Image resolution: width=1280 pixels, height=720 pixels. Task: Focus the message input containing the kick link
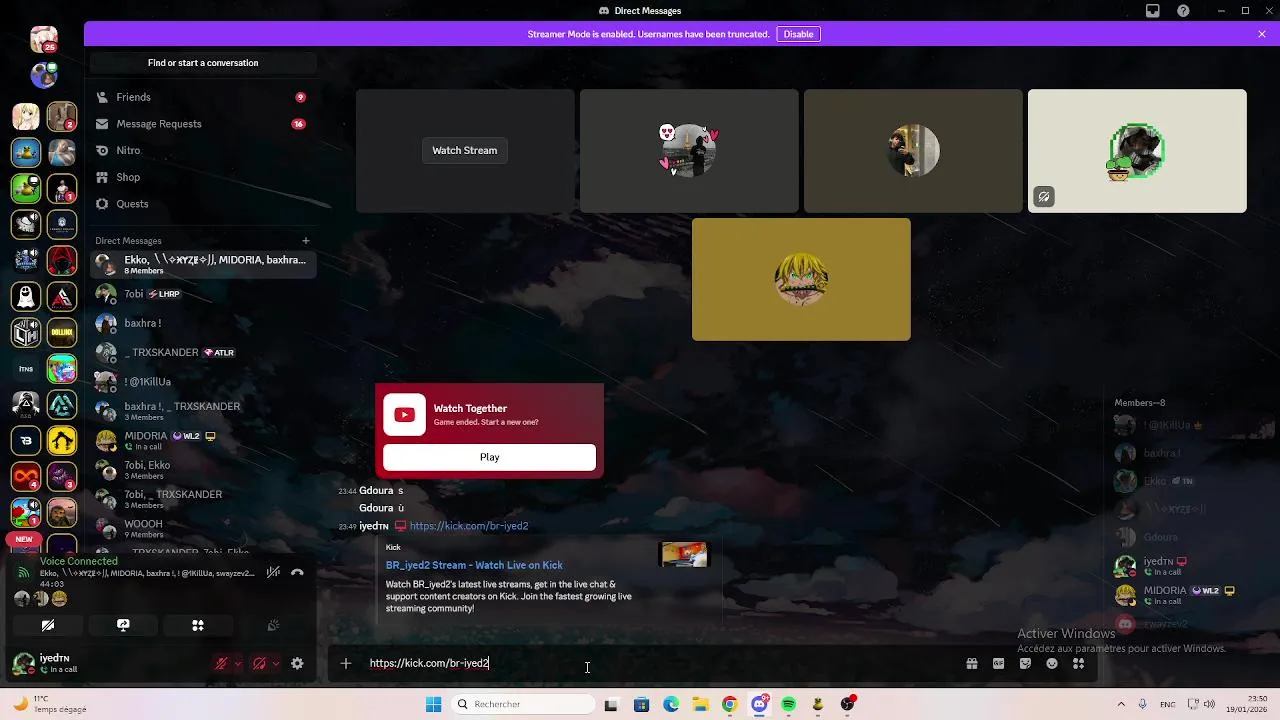(660, 663)
